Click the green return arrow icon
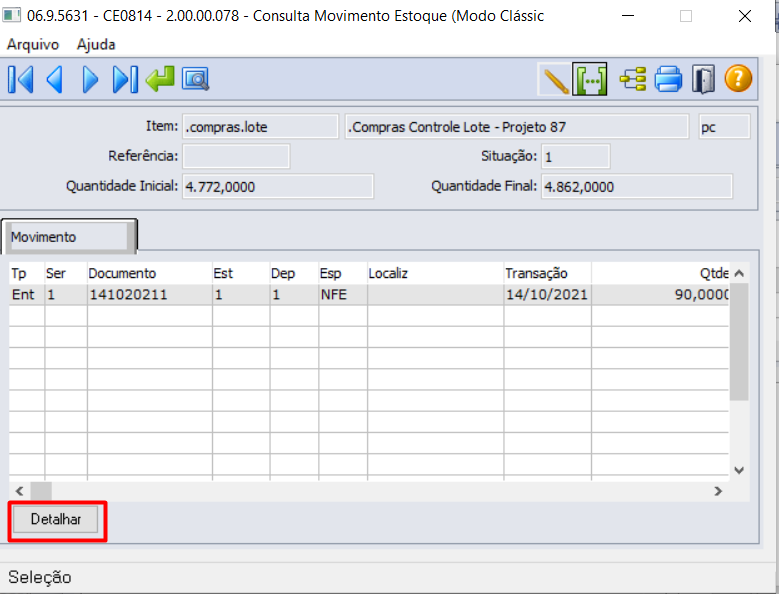This screenshot has height=594, width=779. point(160,79)
